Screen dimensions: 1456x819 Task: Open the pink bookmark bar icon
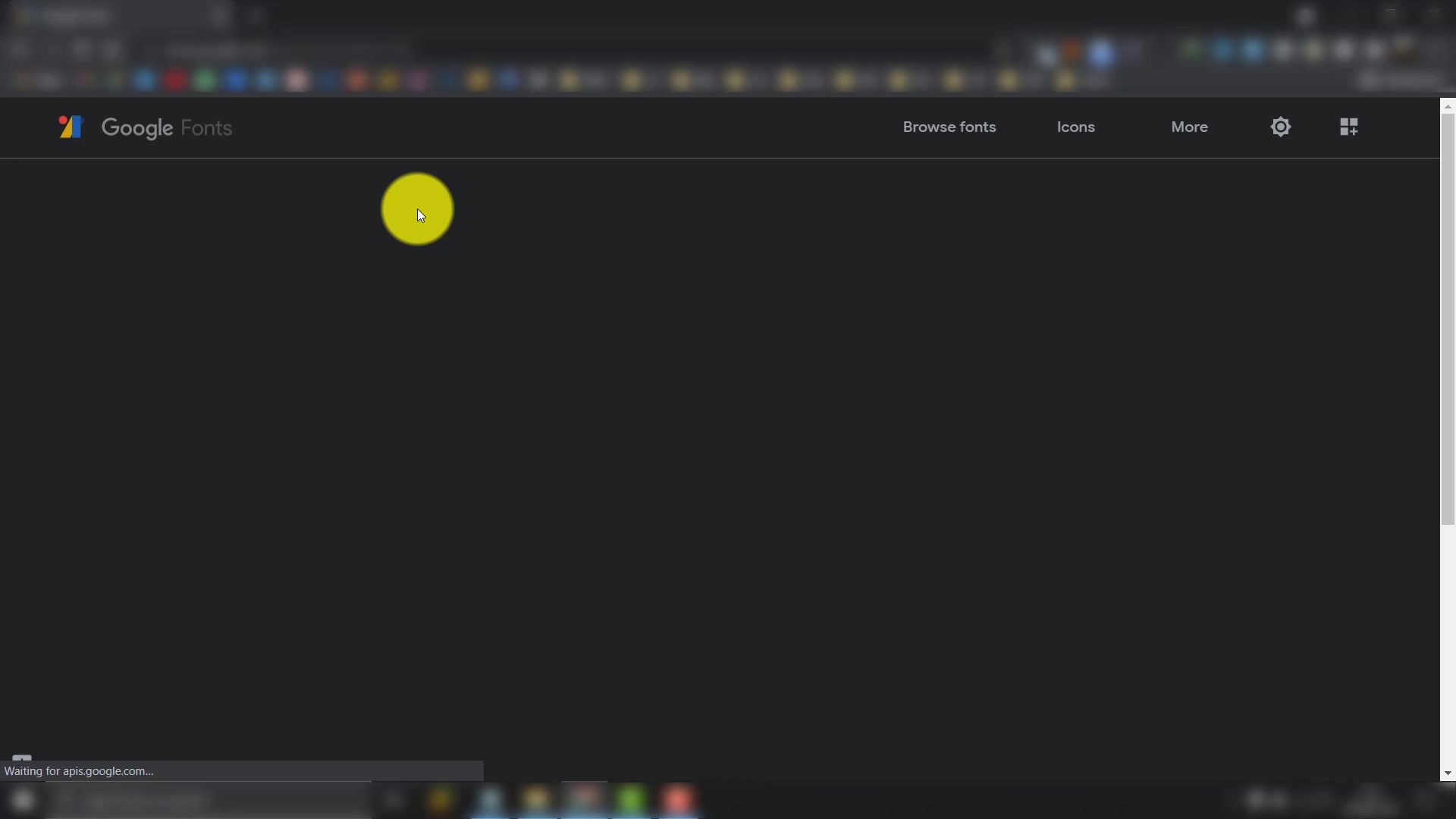[x=297, y=80]
